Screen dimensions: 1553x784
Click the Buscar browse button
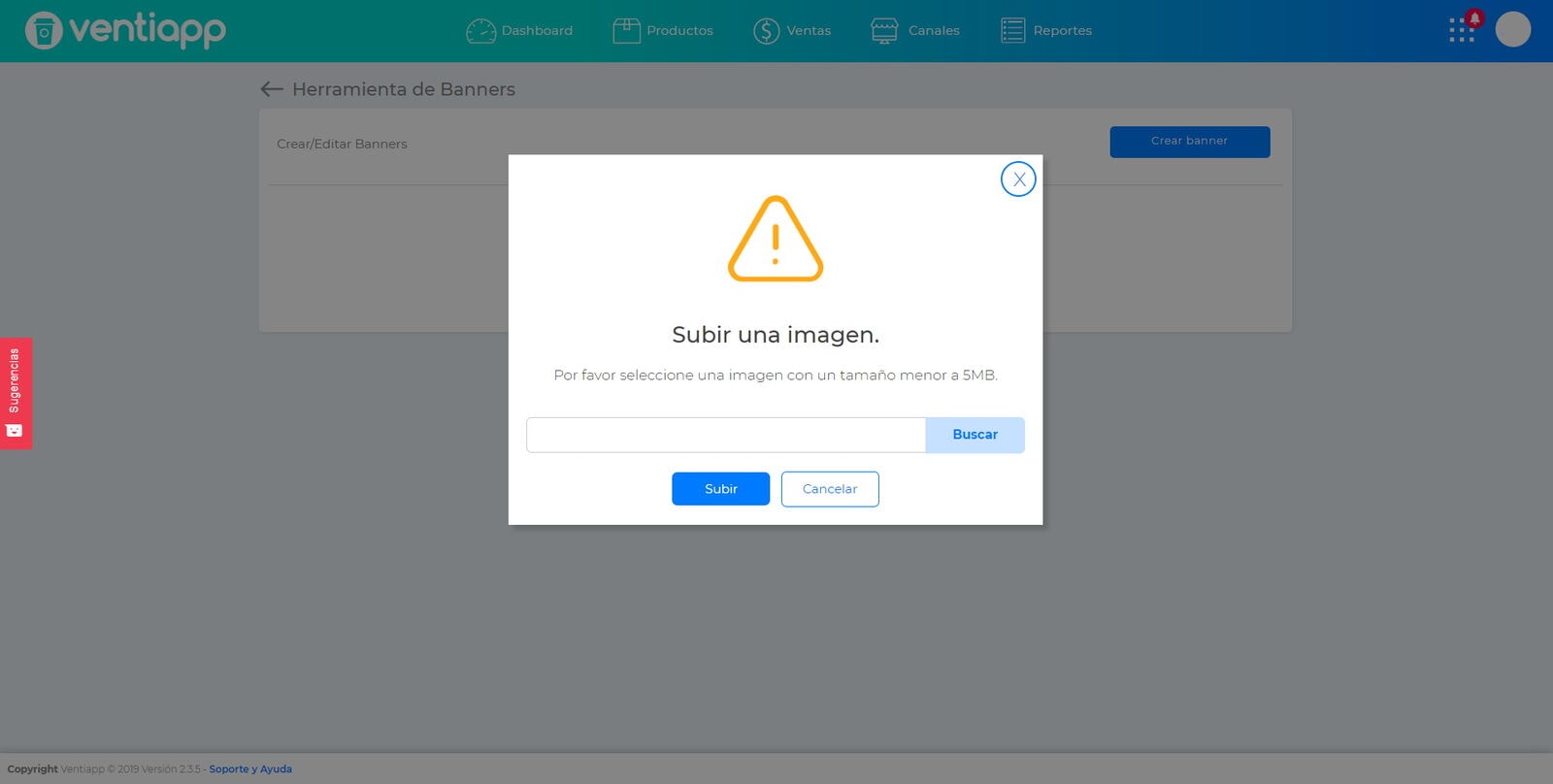[x=975, y=435]
